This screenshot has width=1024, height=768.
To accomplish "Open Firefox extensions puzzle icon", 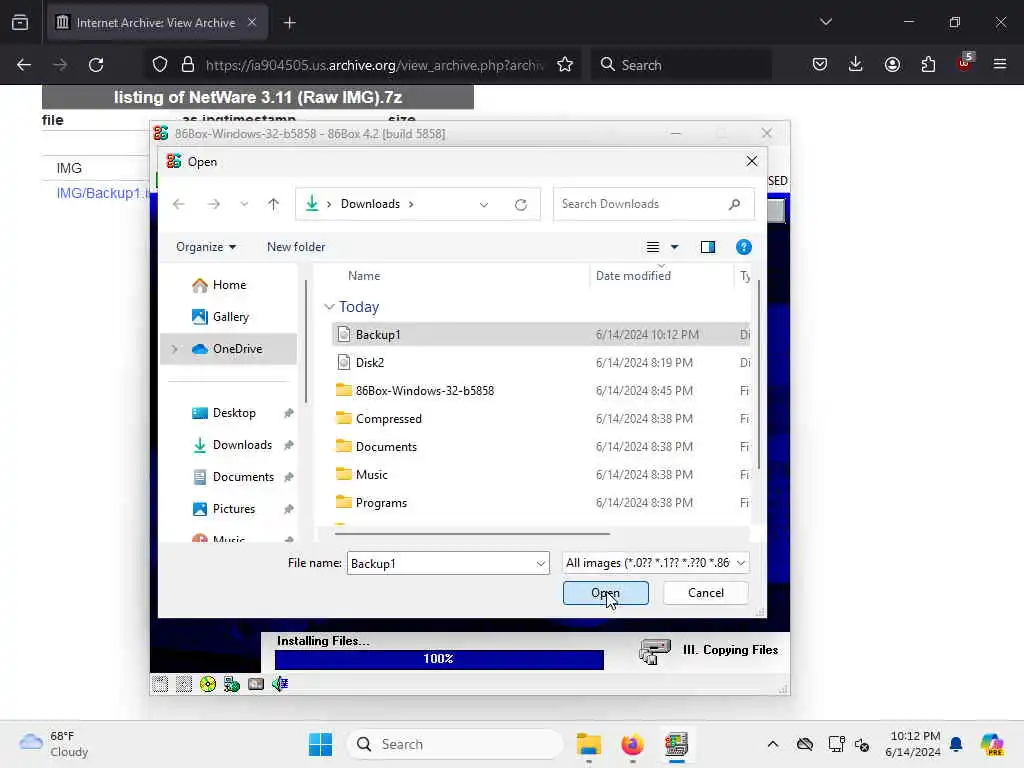I will (928, 64).
